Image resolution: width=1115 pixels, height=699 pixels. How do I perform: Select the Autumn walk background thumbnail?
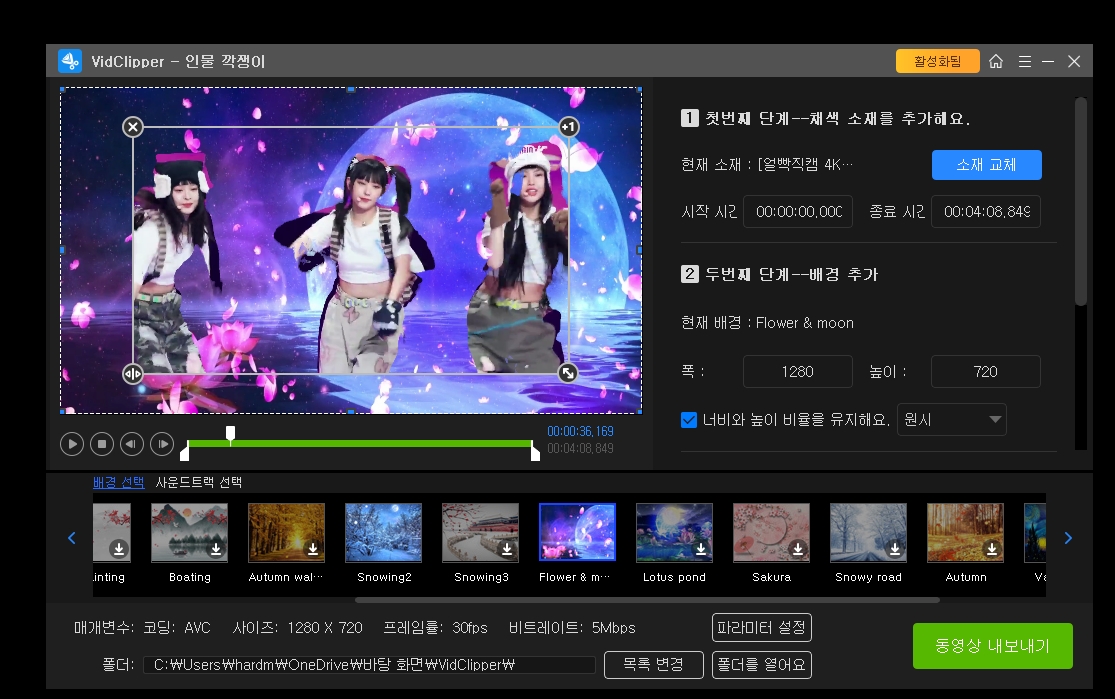click(x=287, y=533)
